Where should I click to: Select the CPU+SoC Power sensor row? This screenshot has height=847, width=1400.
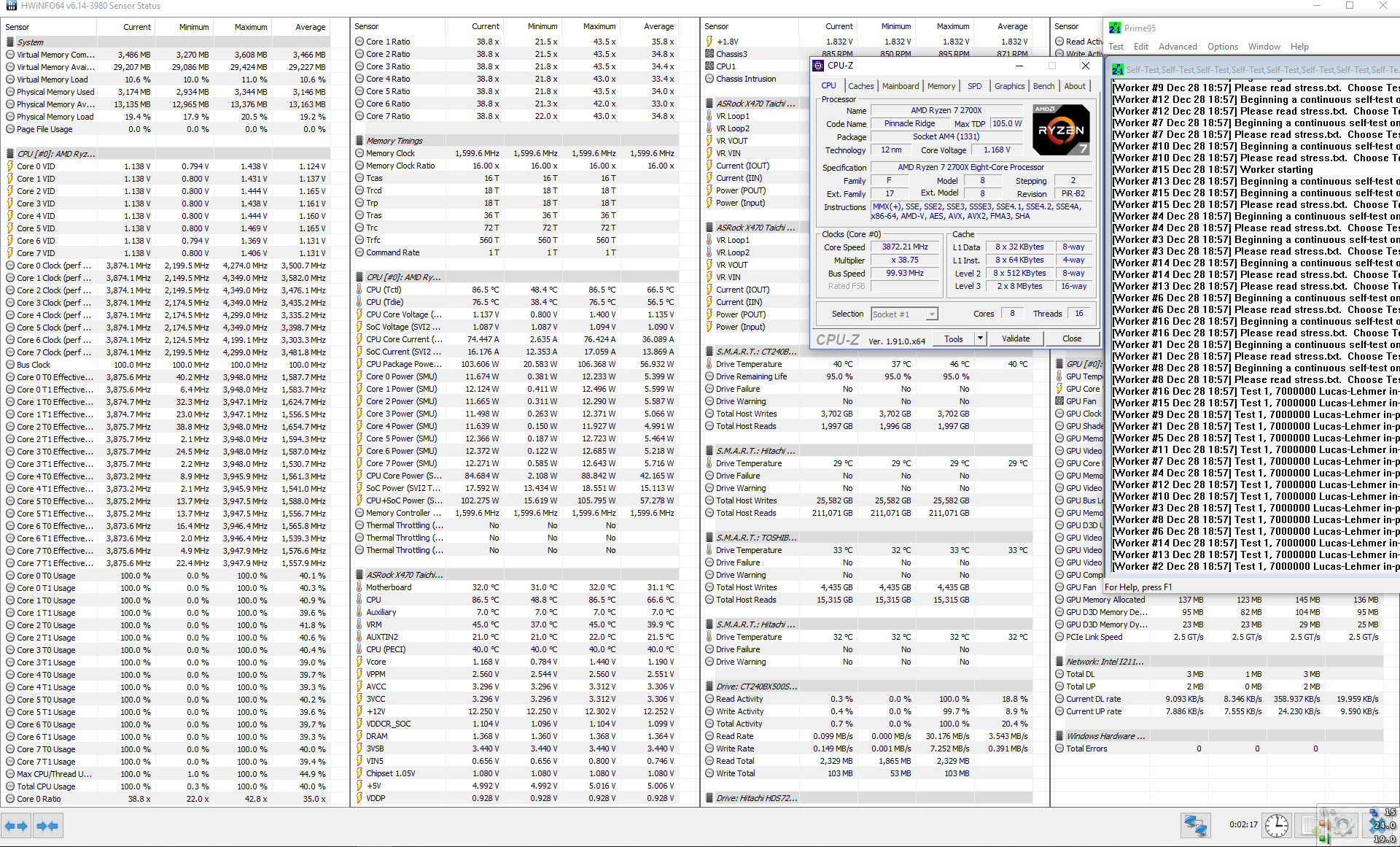516,500
